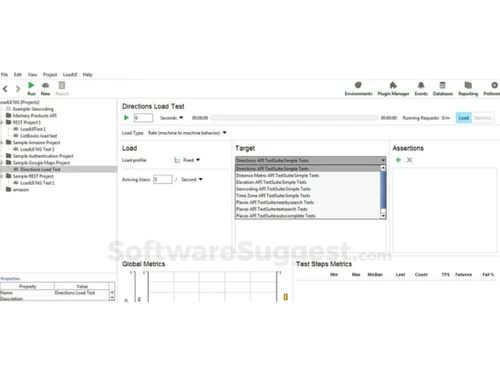The image size is (500, 375).
Task: Expand the REST Project 1 tree node
Action: pos(2,122)
